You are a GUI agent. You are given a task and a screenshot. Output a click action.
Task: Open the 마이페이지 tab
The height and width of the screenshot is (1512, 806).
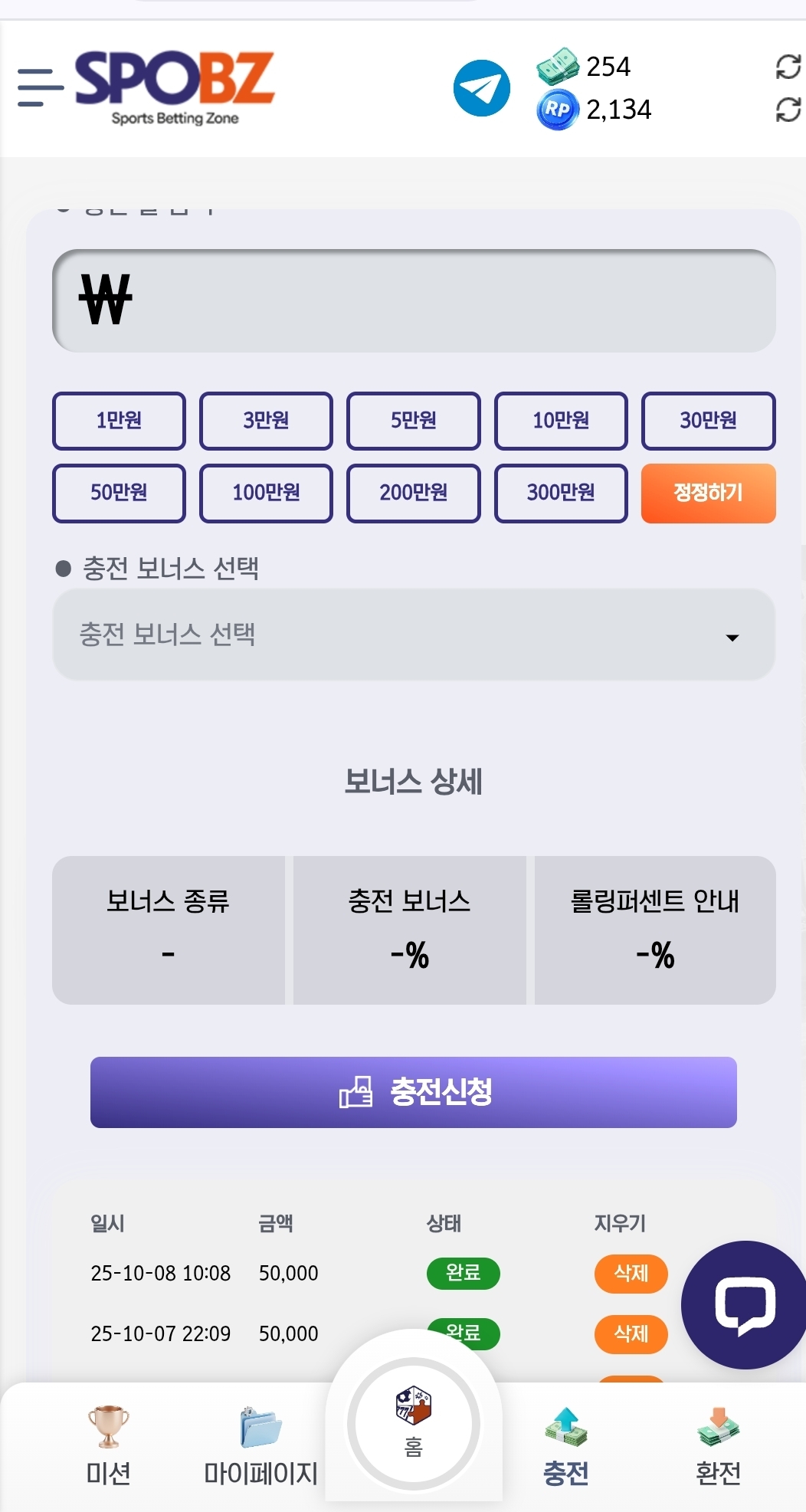(x=260, y=1446)
